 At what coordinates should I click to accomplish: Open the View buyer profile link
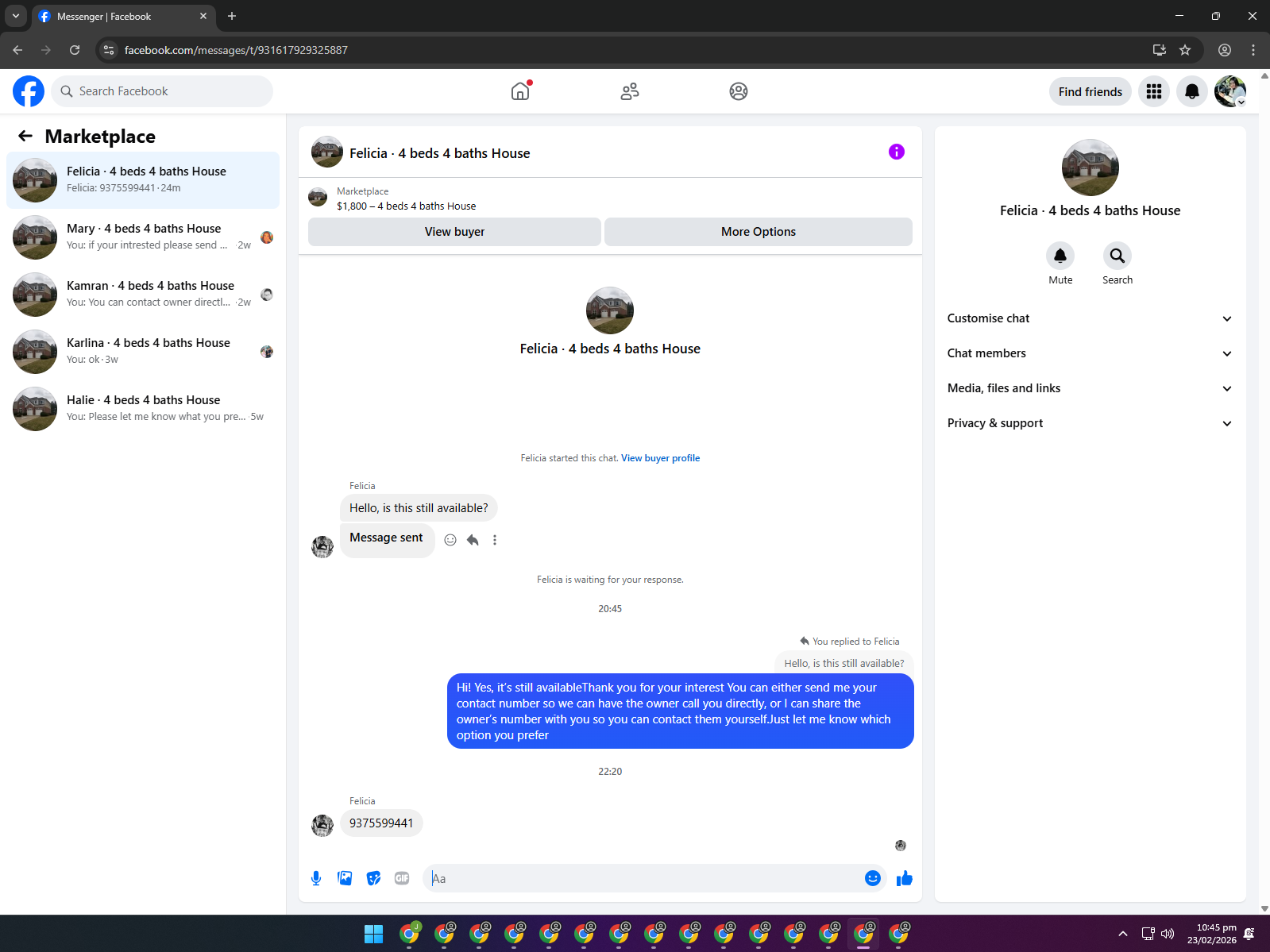(660, 458)
